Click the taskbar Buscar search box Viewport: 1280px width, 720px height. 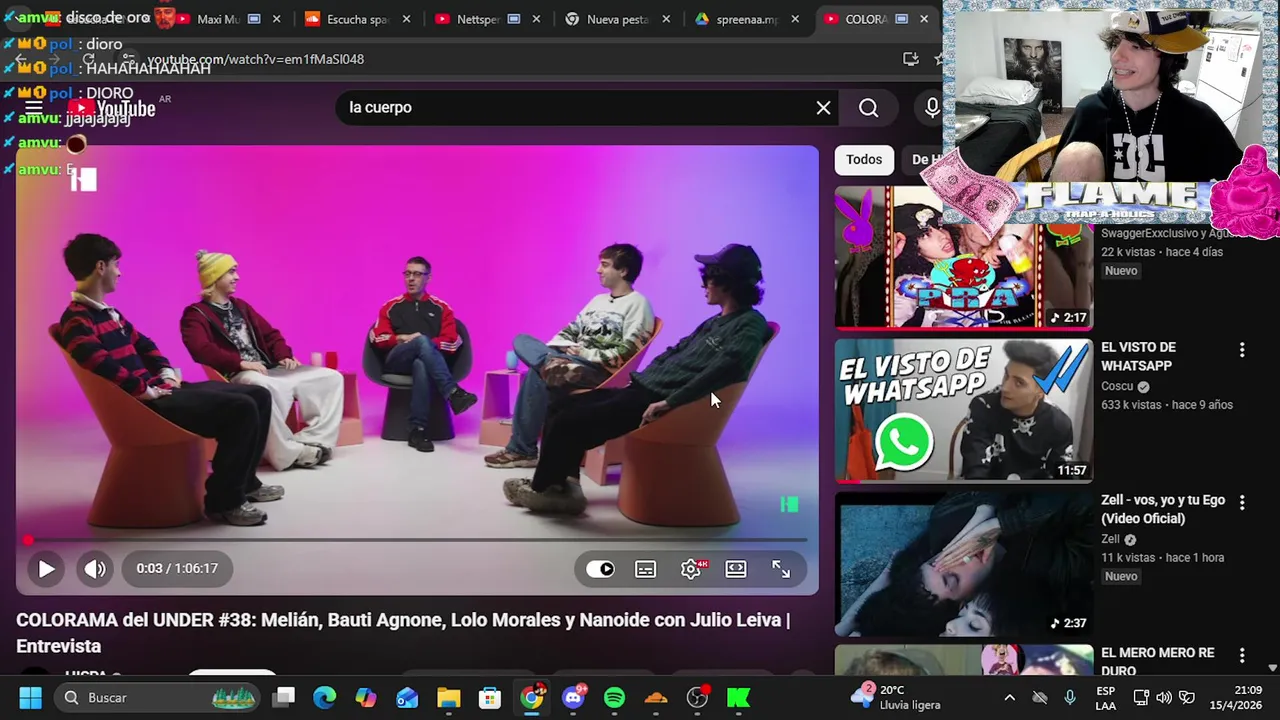157,697
